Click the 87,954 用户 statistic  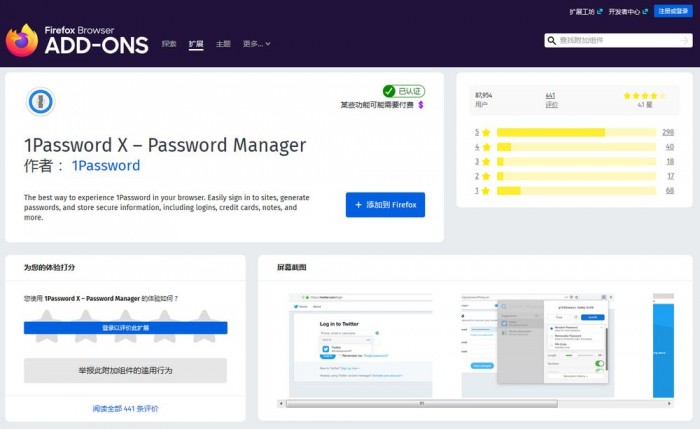483,100
